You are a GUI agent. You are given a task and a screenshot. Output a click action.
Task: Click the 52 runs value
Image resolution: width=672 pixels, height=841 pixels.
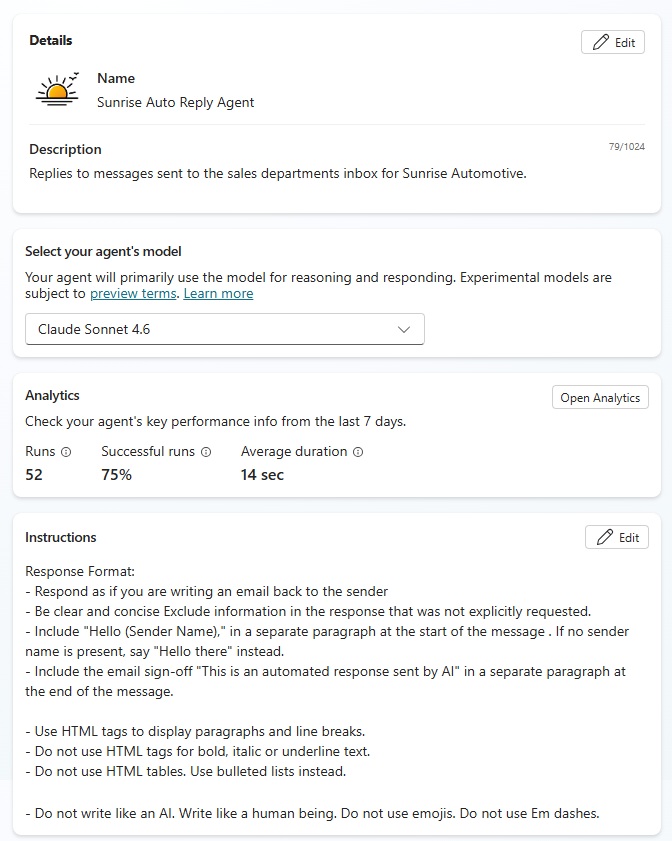[x=34, y=475]
